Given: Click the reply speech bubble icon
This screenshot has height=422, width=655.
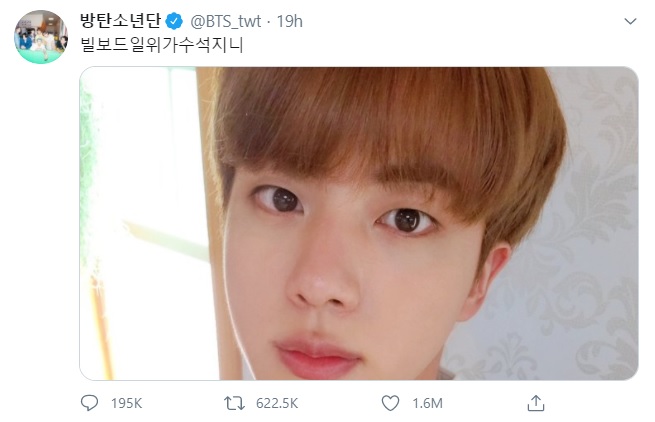Looking at the screenshot, I should 90,402.
